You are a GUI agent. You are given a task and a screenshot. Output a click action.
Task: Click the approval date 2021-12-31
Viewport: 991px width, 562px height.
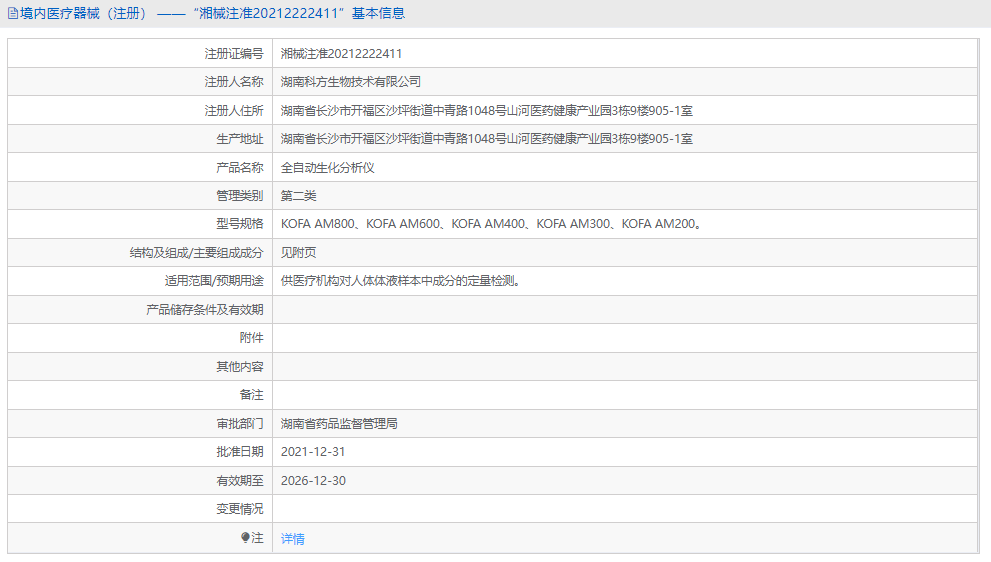tap(313, 451)
